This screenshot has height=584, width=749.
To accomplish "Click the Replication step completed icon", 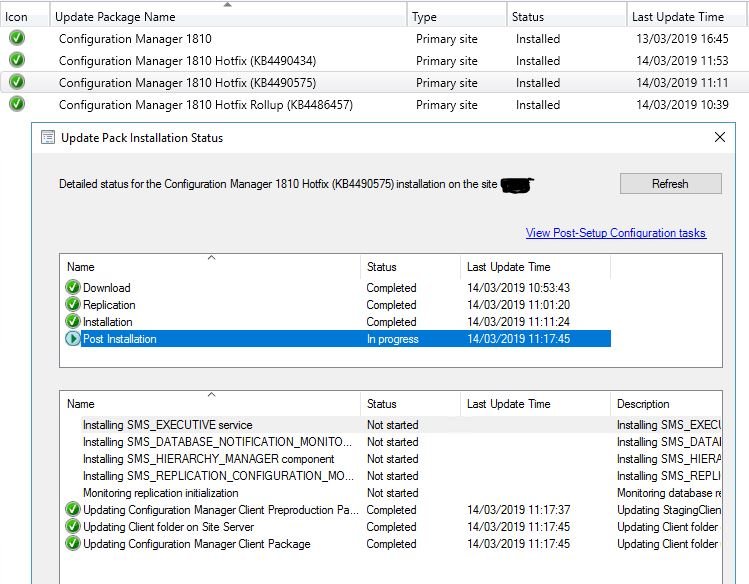I will point(73,304).
